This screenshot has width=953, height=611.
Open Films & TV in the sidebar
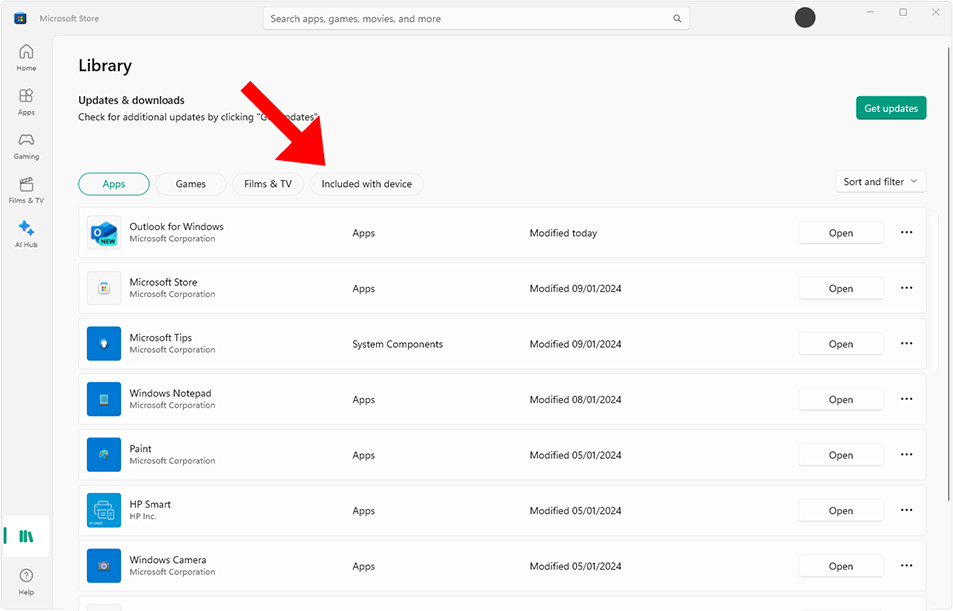(x=26, y=189)
